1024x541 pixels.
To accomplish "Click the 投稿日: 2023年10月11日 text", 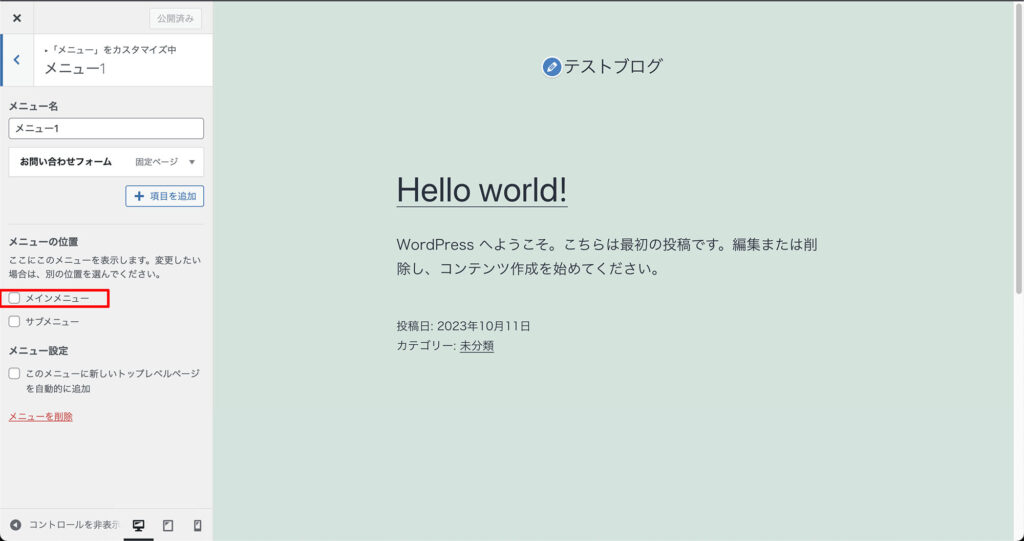I will click(464, 326).
